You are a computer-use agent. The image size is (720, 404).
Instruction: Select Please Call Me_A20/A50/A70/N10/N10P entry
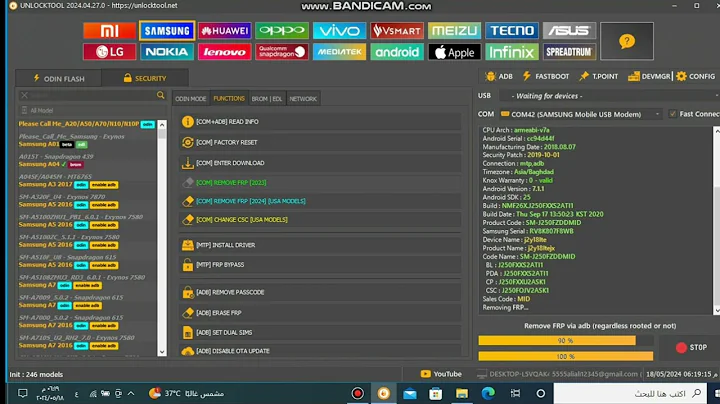click(86, 124)
